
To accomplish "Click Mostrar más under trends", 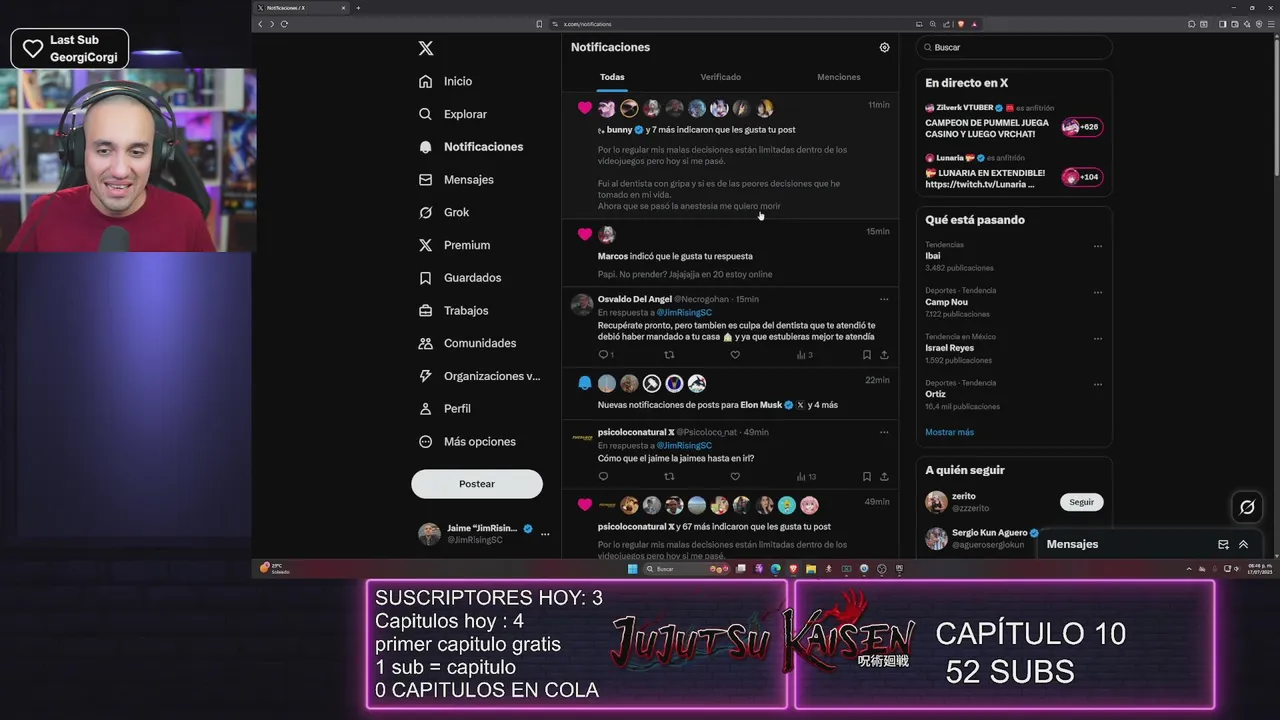I will [x=949, y=432].
